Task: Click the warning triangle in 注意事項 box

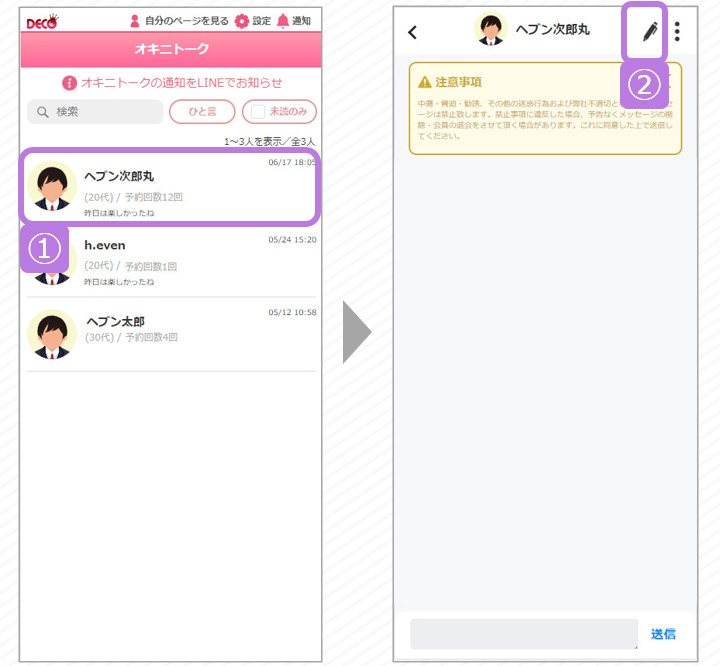Action: coord(425,82)
